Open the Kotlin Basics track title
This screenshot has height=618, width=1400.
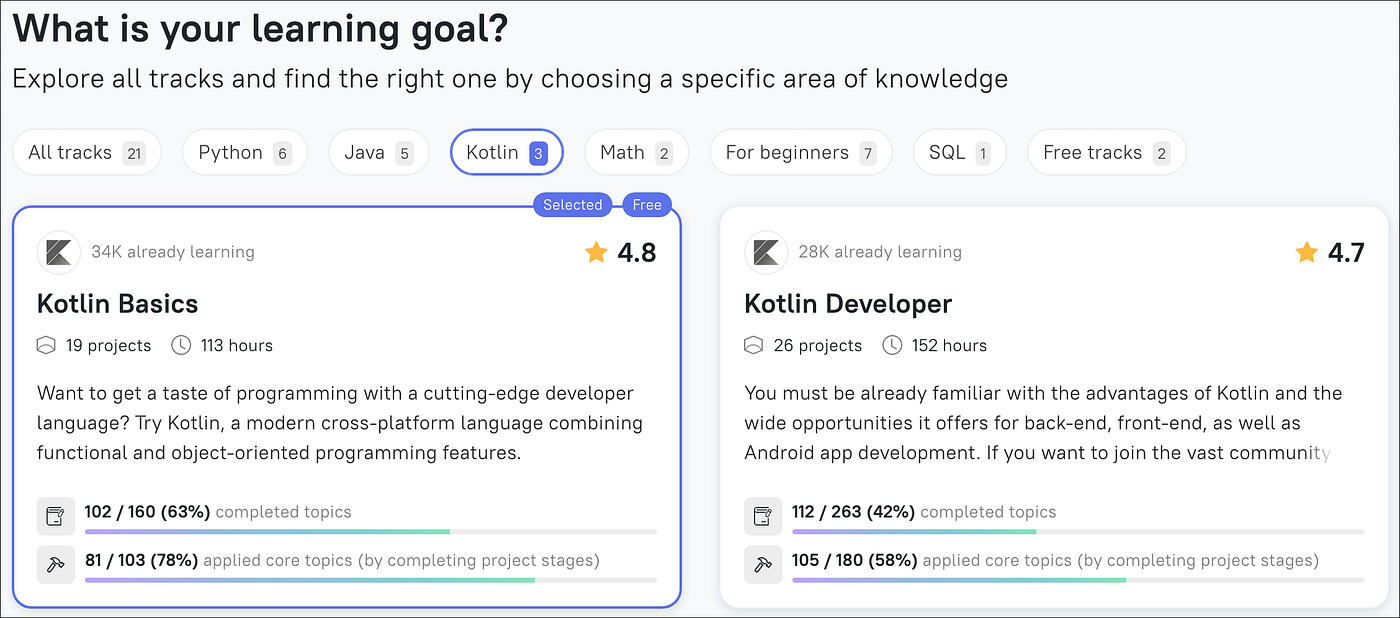tap(118, 304)
